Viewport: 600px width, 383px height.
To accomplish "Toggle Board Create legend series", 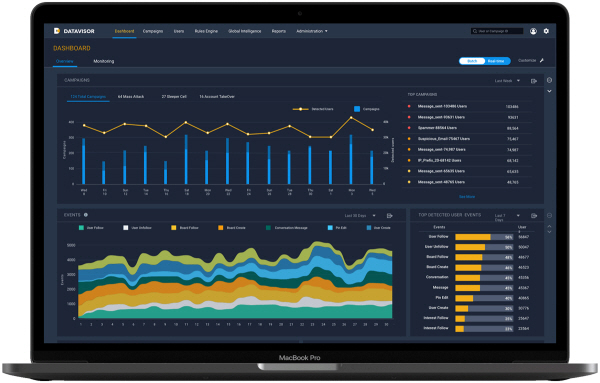I will (x=232, y=228).
